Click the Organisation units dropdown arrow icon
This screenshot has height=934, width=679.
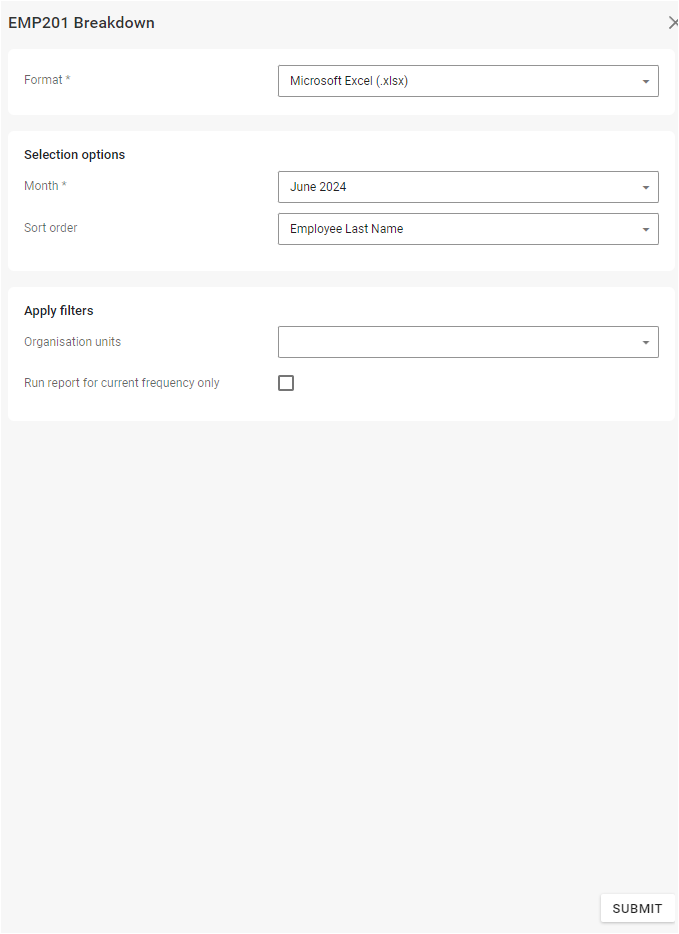pos(646,343)
